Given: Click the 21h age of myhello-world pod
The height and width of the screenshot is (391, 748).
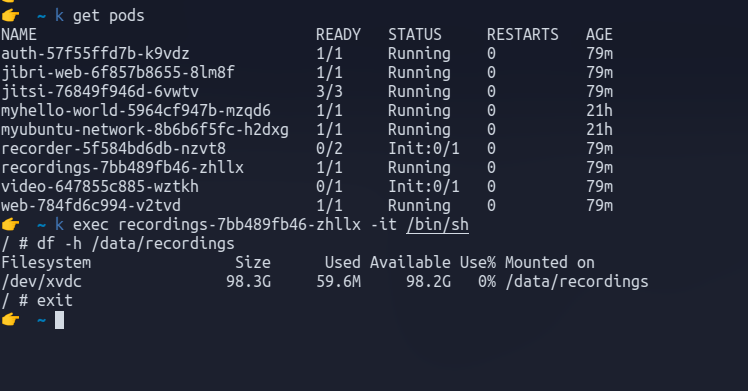Looking at the screenshot, I should tap(599, 111).
